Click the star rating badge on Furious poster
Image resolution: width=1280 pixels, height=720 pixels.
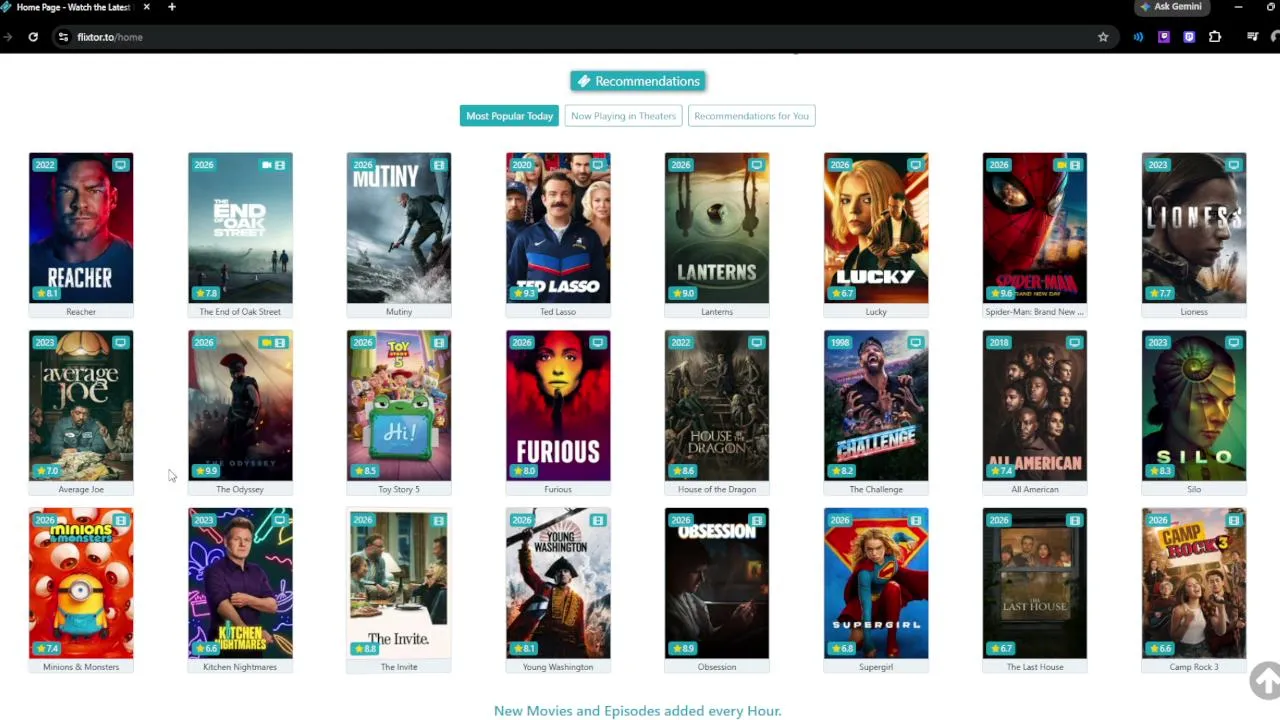(524, 471)
